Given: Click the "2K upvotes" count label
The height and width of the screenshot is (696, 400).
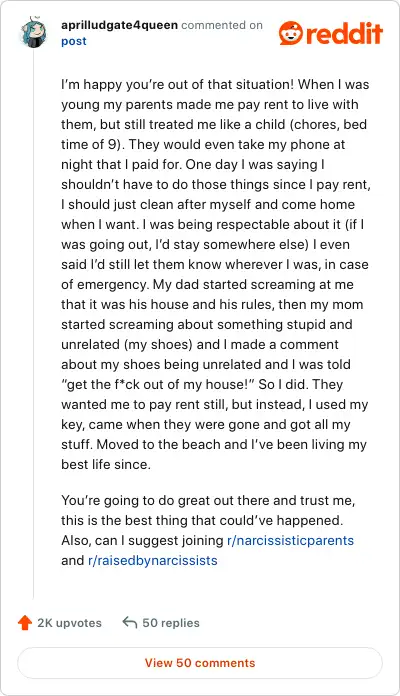Looking at the screenshot, I should coord(69,623).
